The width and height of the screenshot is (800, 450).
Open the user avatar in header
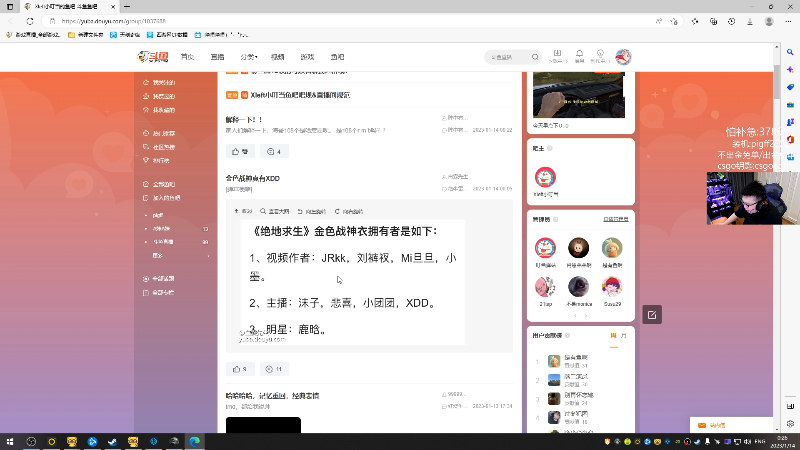click(x=623, y=57)
